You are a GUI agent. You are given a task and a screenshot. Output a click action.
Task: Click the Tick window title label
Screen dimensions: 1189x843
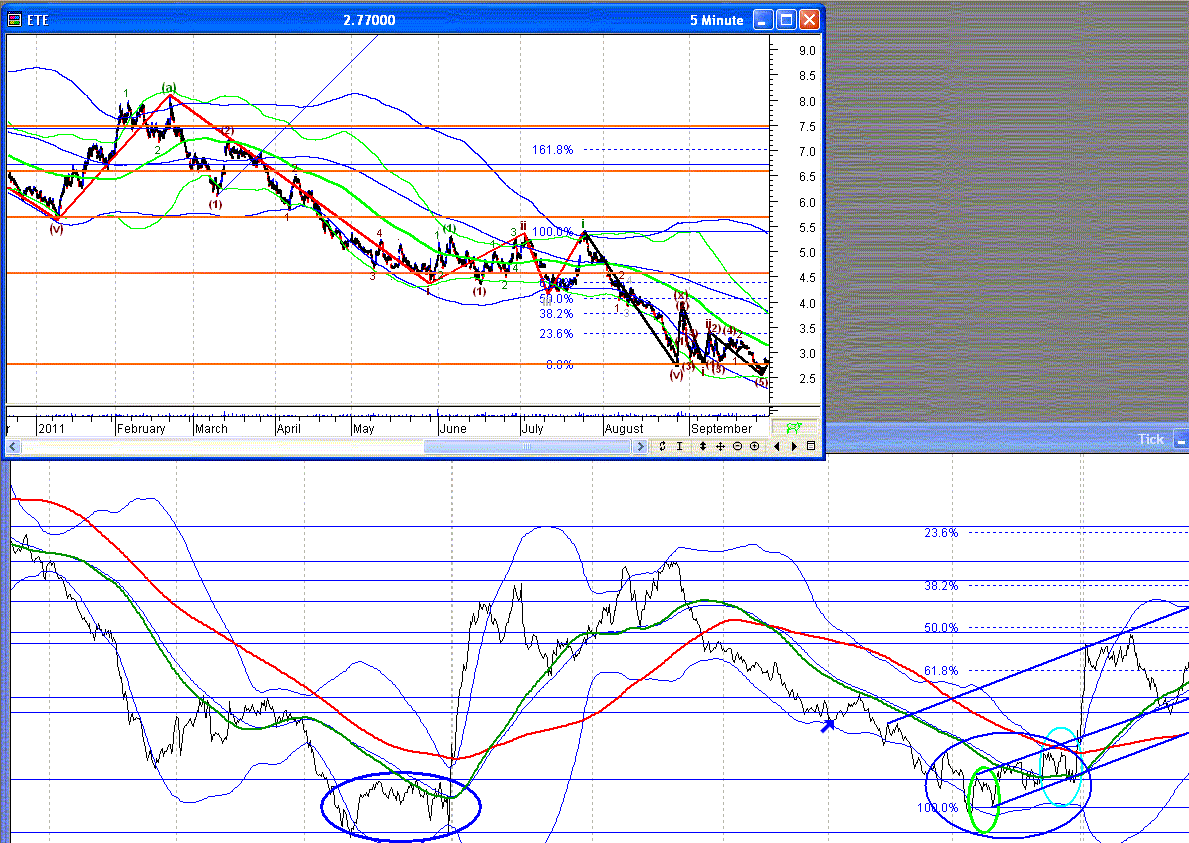[1150, 439]
